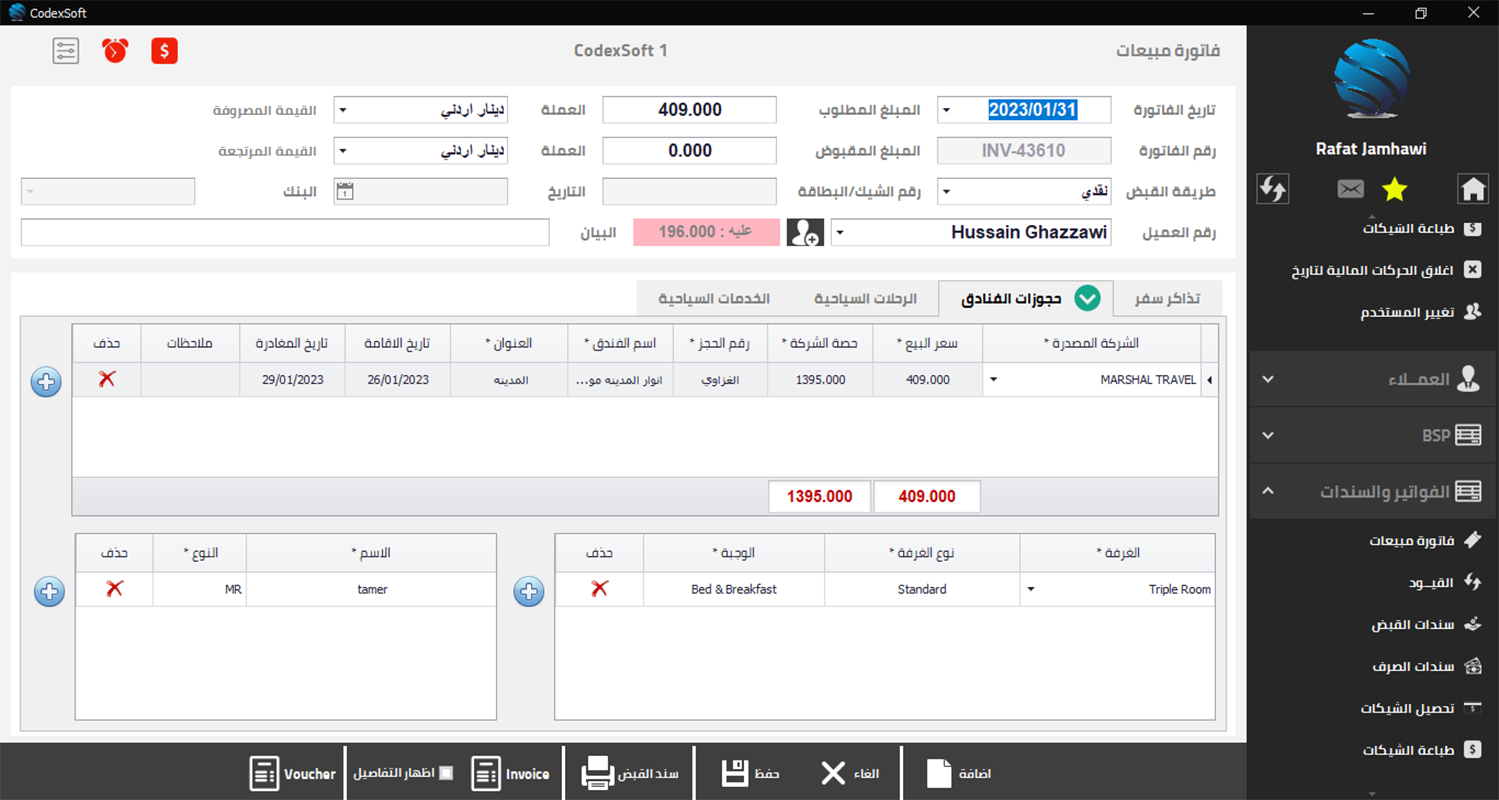The width and height of the screenshot is (1499, 800).
Task: Select the 26/01/2023 stay date cell
Action: pyautogui.click(x=398, y=380)
